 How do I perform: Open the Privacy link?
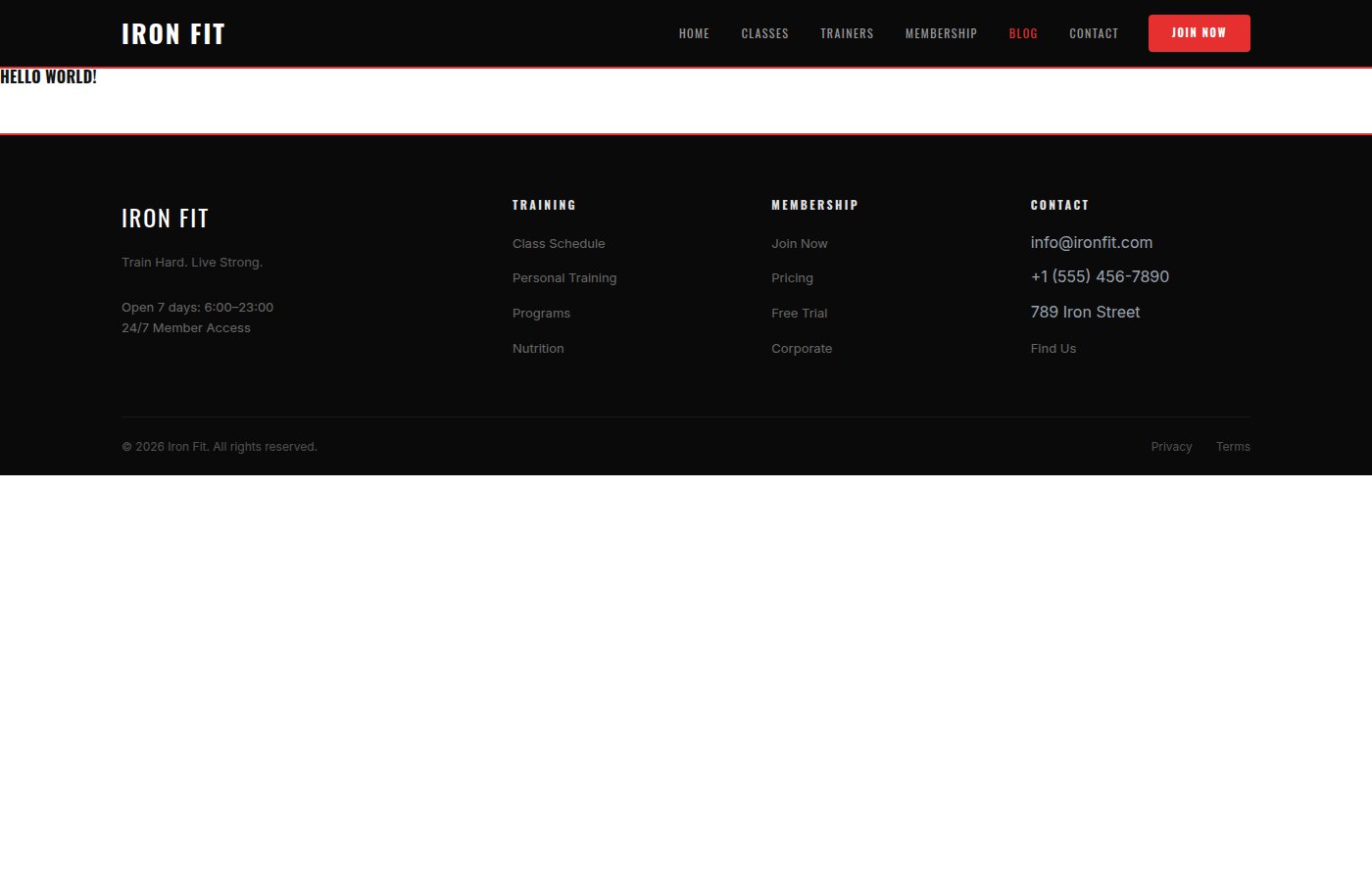coord(1171,447)
